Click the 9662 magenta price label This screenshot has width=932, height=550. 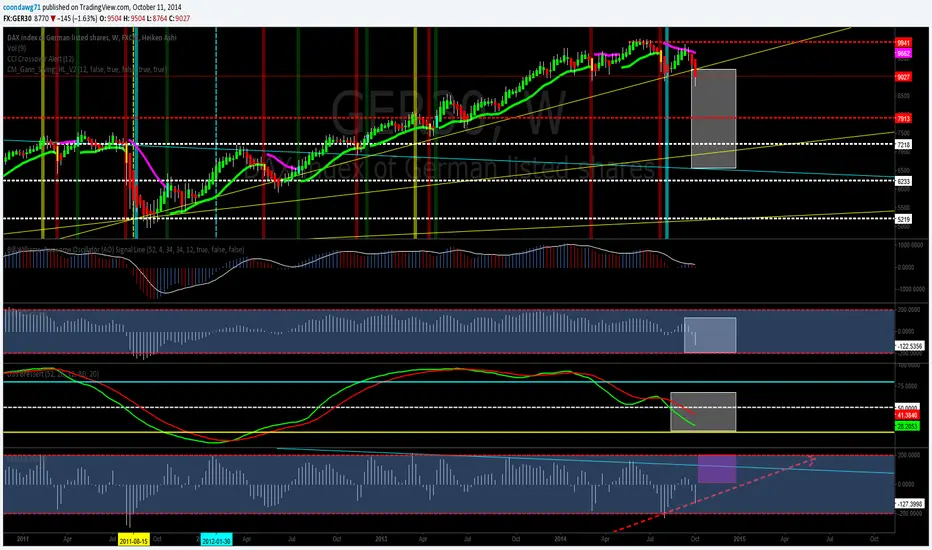[903, 54]
